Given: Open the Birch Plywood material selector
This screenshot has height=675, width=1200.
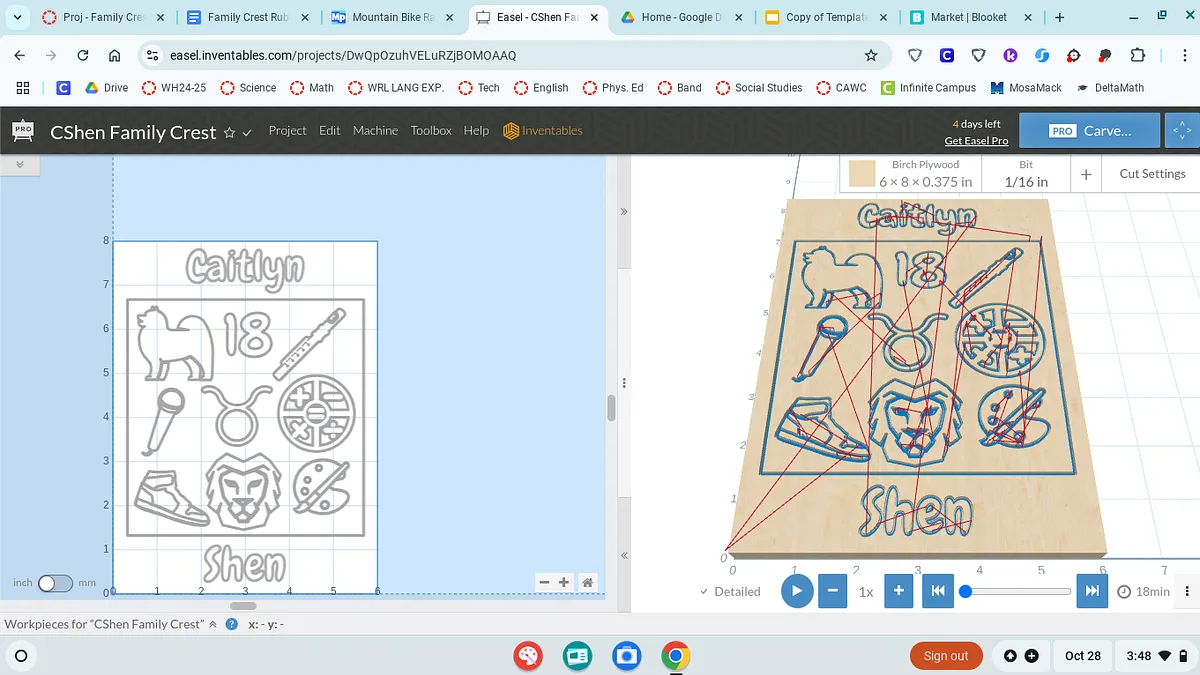Looking at the screenshot, I should pos(908,173).
